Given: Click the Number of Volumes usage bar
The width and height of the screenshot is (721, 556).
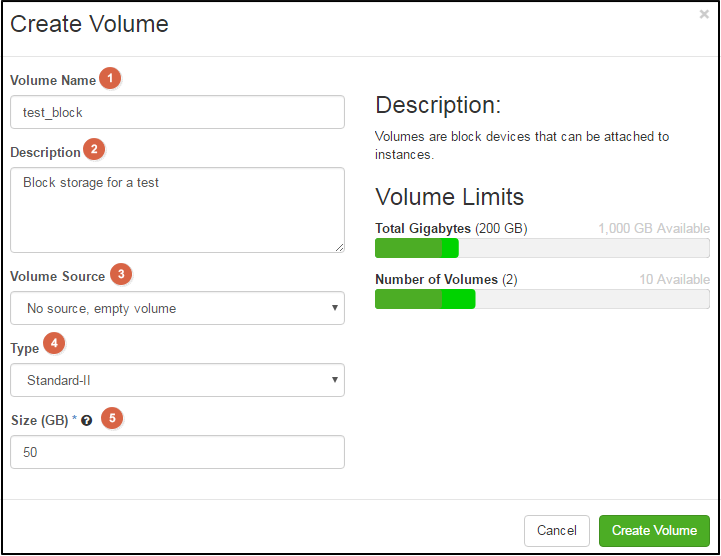Looking at the screenshot, I should [x=541, y=299].
